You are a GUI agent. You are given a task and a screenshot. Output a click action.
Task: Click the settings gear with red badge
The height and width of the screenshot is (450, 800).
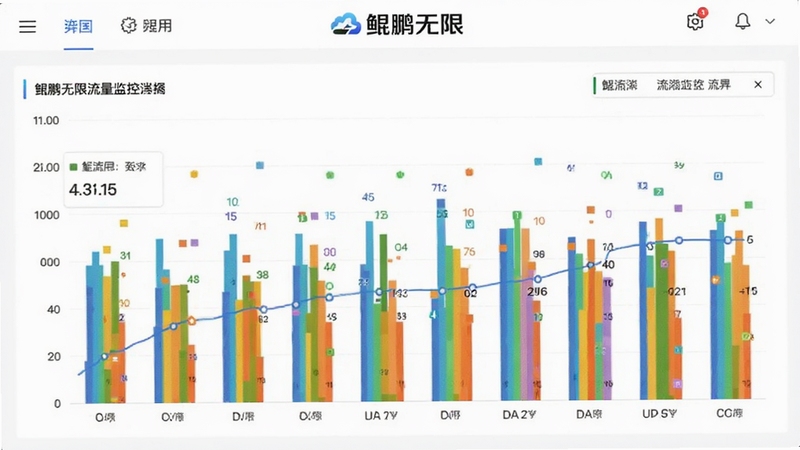[695, 21]
